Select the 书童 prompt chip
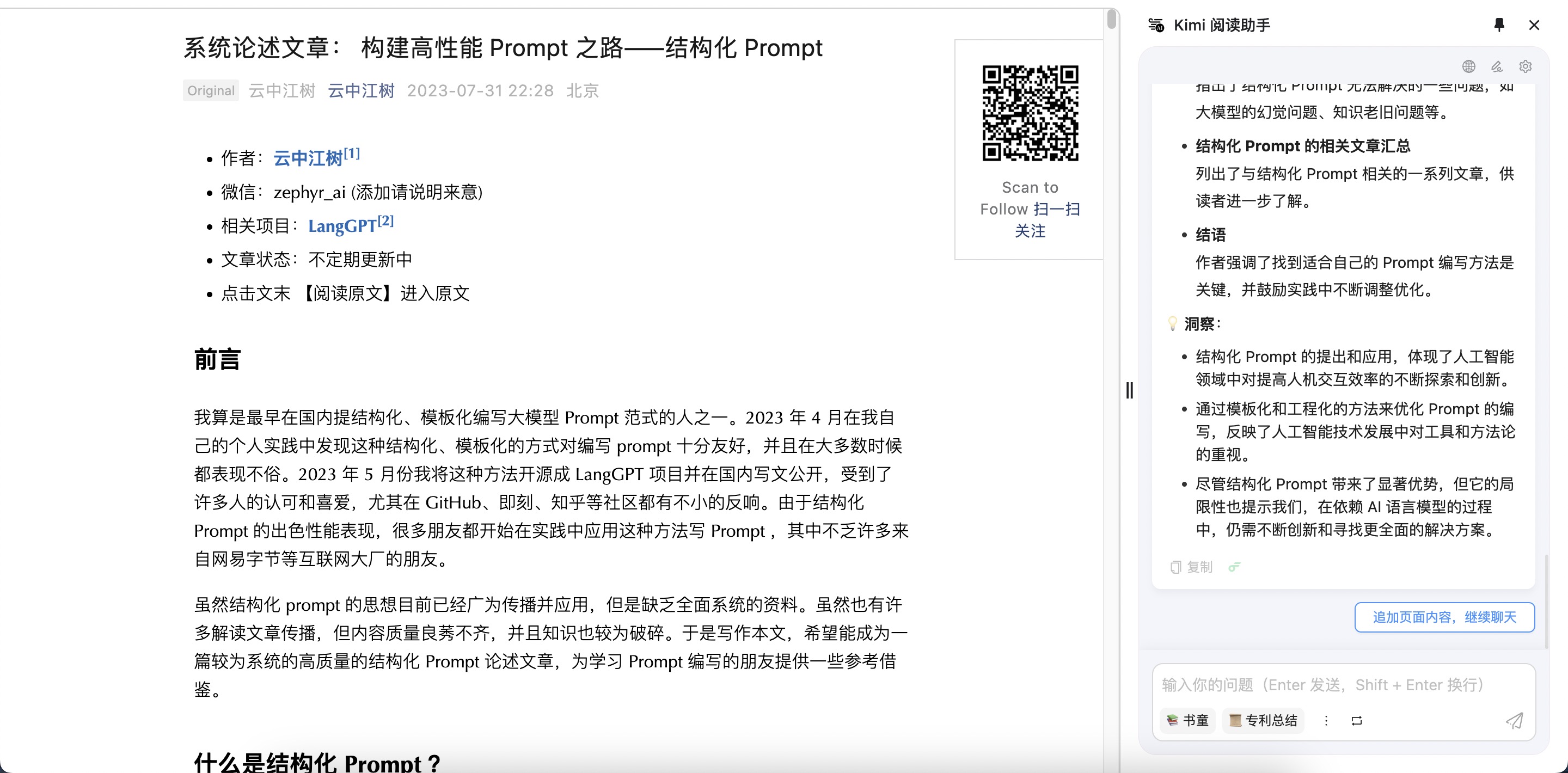Screen dimensions: 1568x773 click(x=1187, y=721)
